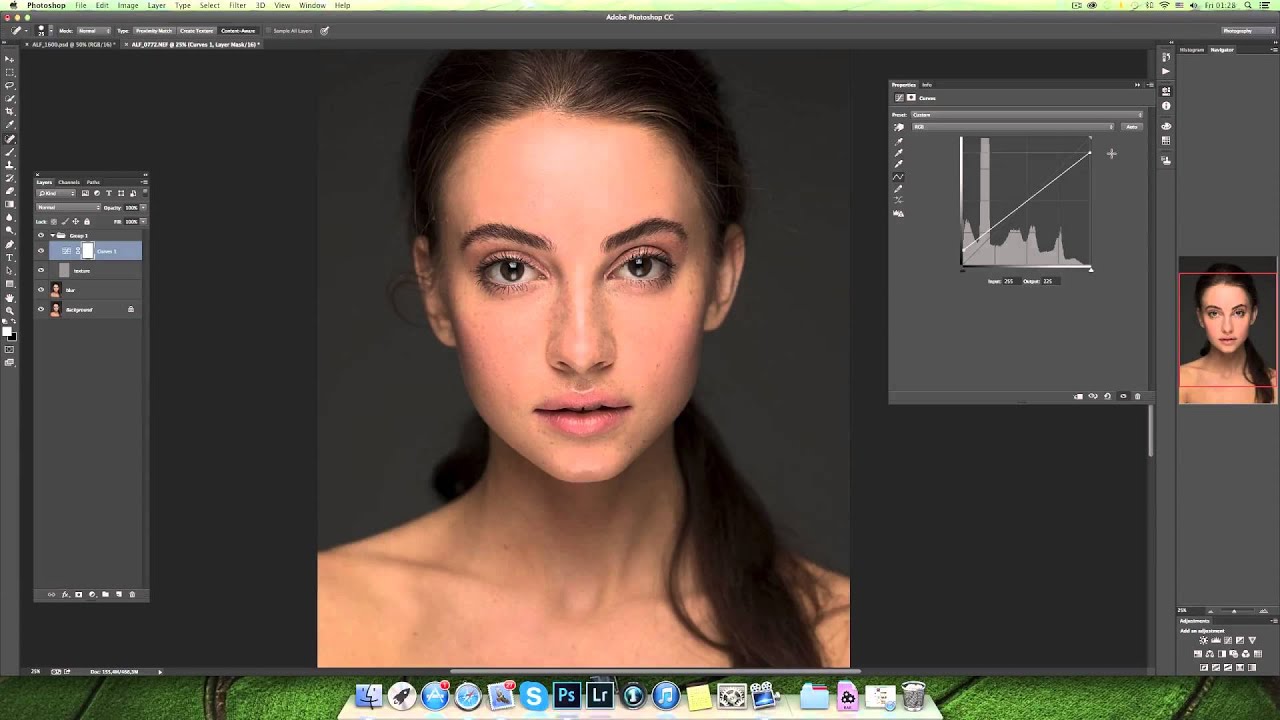Click the Auto button in Curves

(x=1132, y=127)
